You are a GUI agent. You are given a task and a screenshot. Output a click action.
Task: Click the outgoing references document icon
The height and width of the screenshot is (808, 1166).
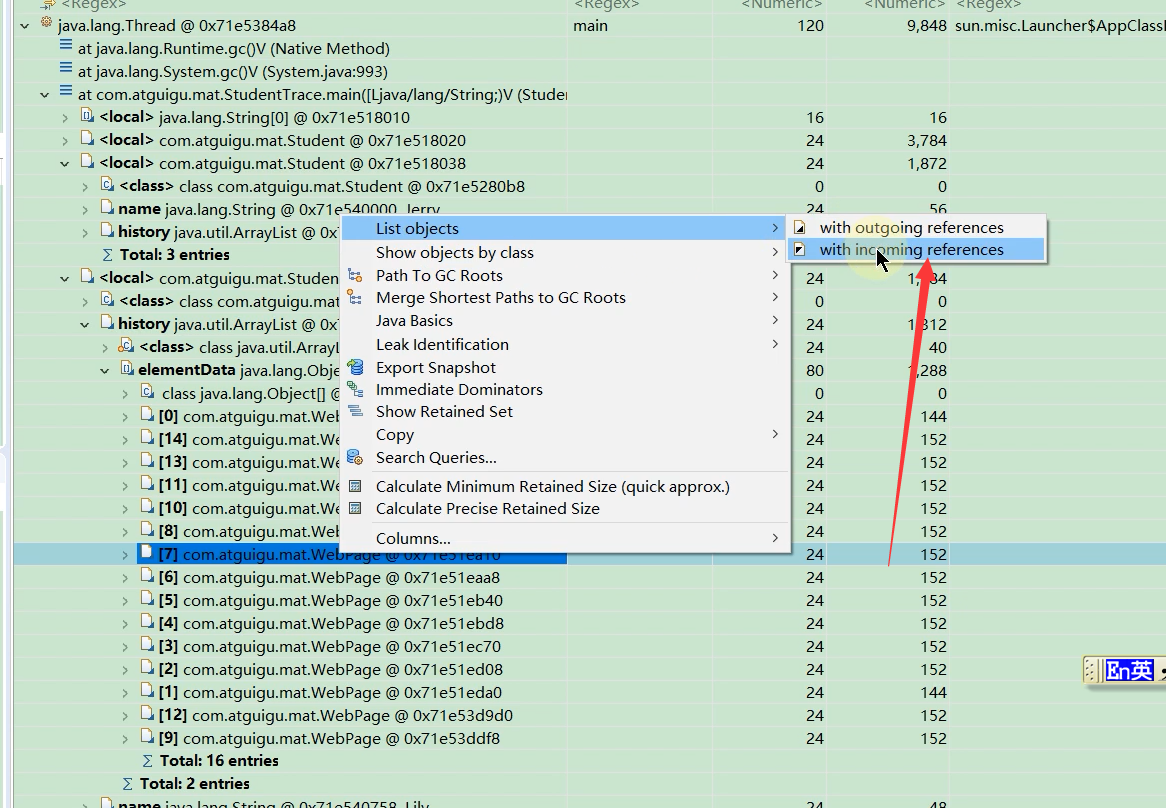click(799, 227)
